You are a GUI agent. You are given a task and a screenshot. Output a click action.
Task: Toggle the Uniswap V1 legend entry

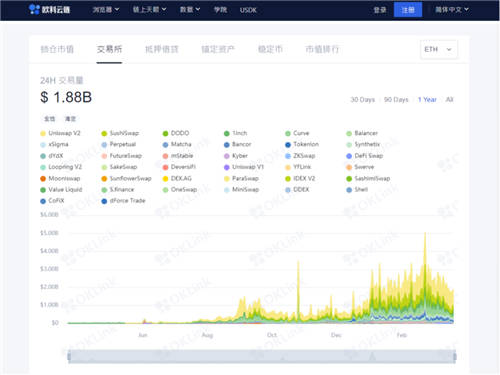[244, 167]
